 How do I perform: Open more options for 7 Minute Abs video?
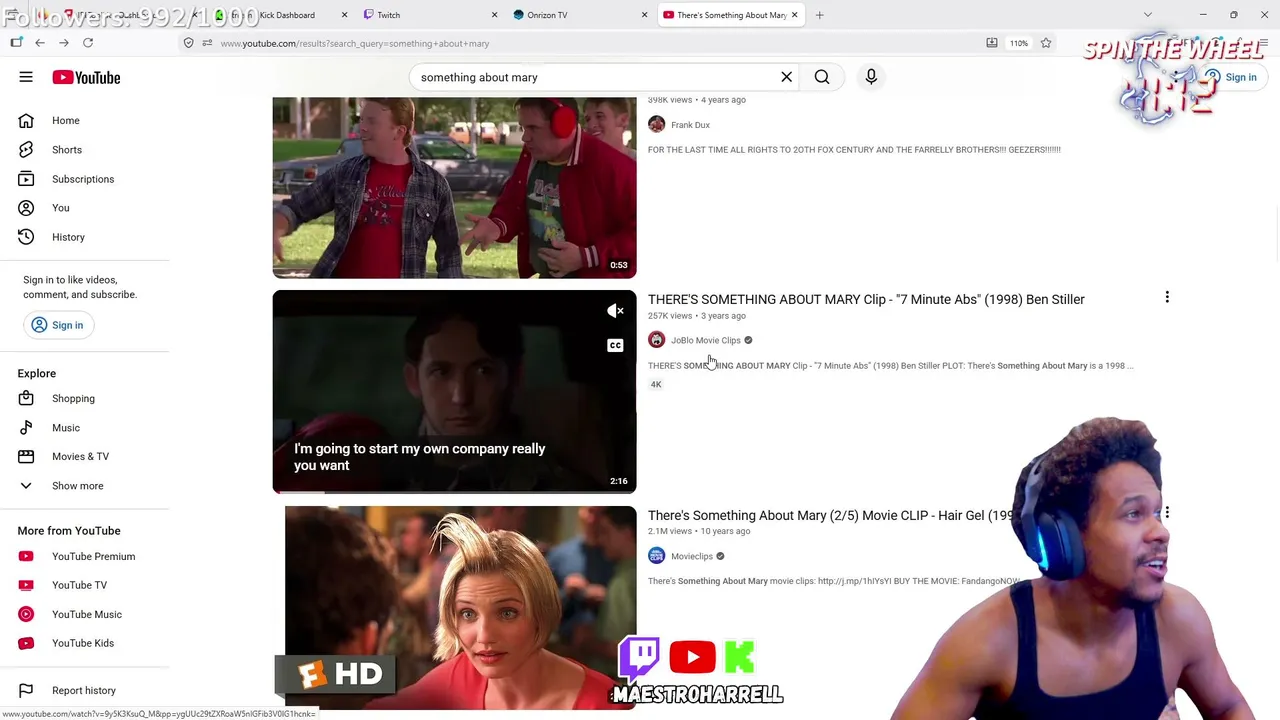[1166, 297]
